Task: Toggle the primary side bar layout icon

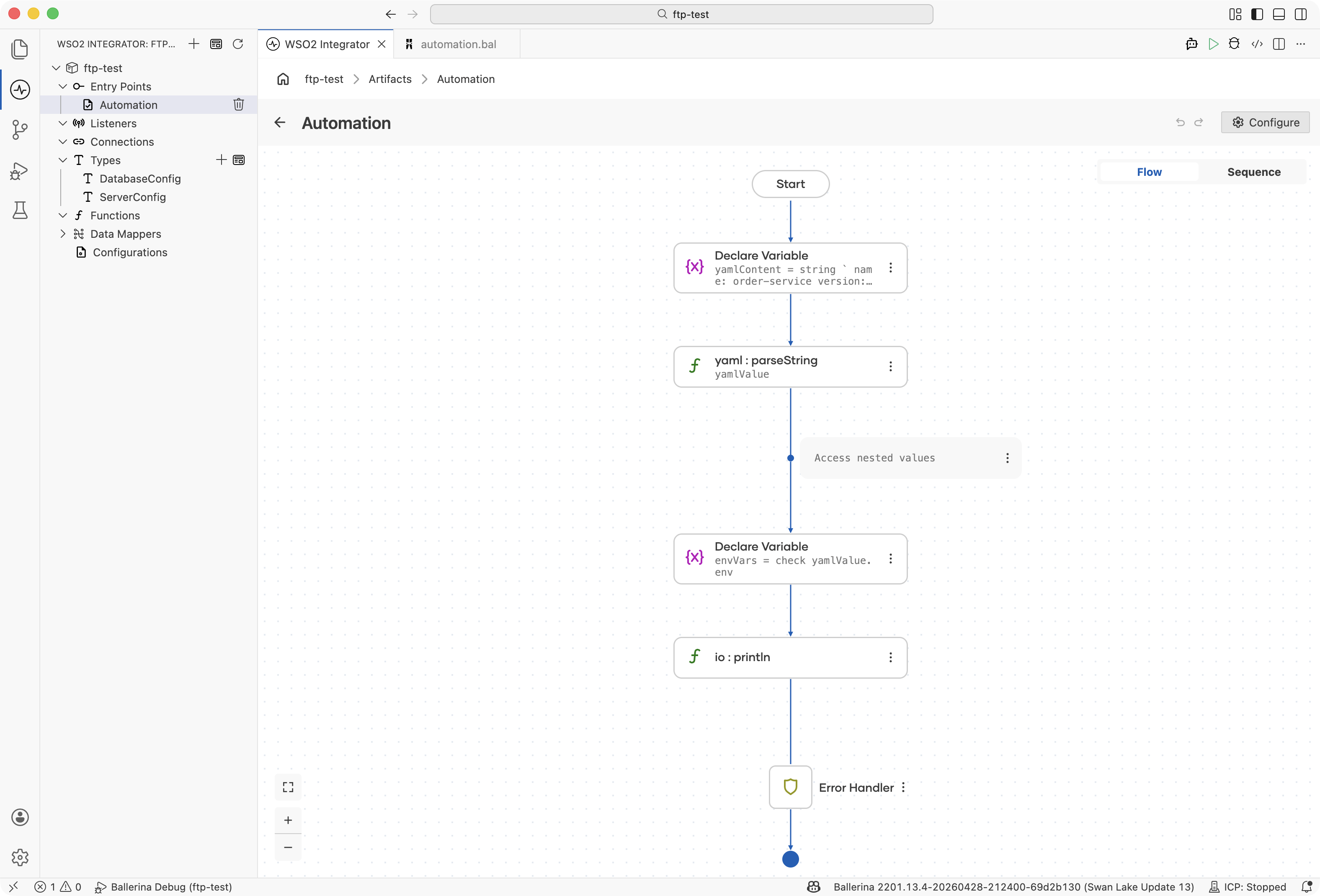Action: (x=1257, y=14)
